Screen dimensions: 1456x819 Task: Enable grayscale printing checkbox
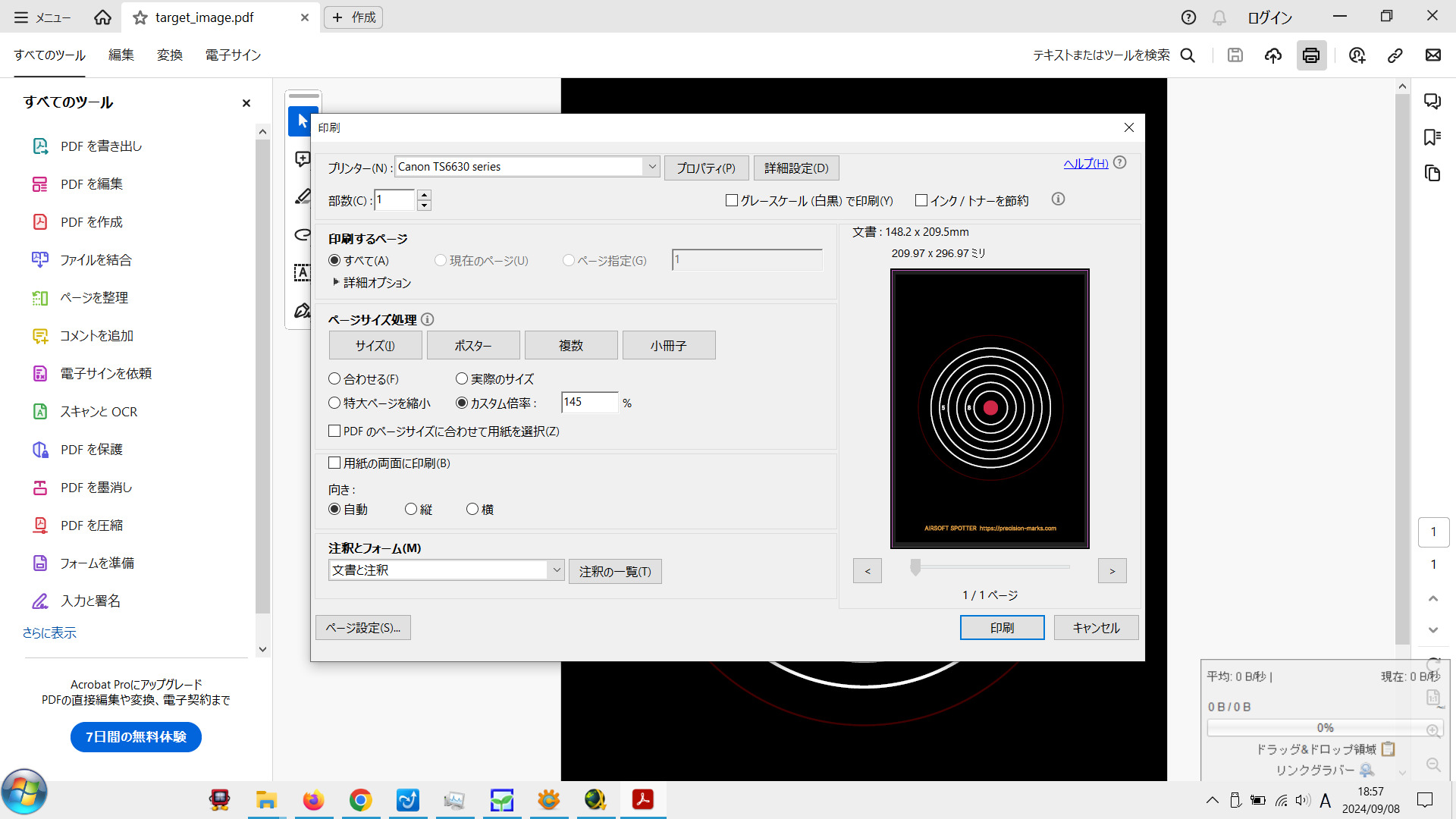coord(732,200)
